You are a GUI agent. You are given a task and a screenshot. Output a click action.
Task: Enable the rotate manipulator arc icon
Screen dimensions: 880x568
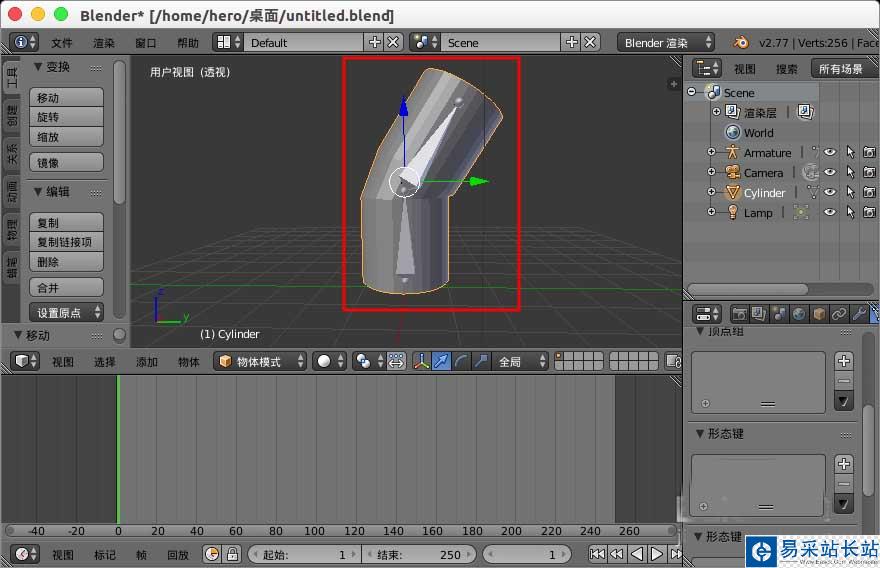pyautogui.click(x=461, y=361)
